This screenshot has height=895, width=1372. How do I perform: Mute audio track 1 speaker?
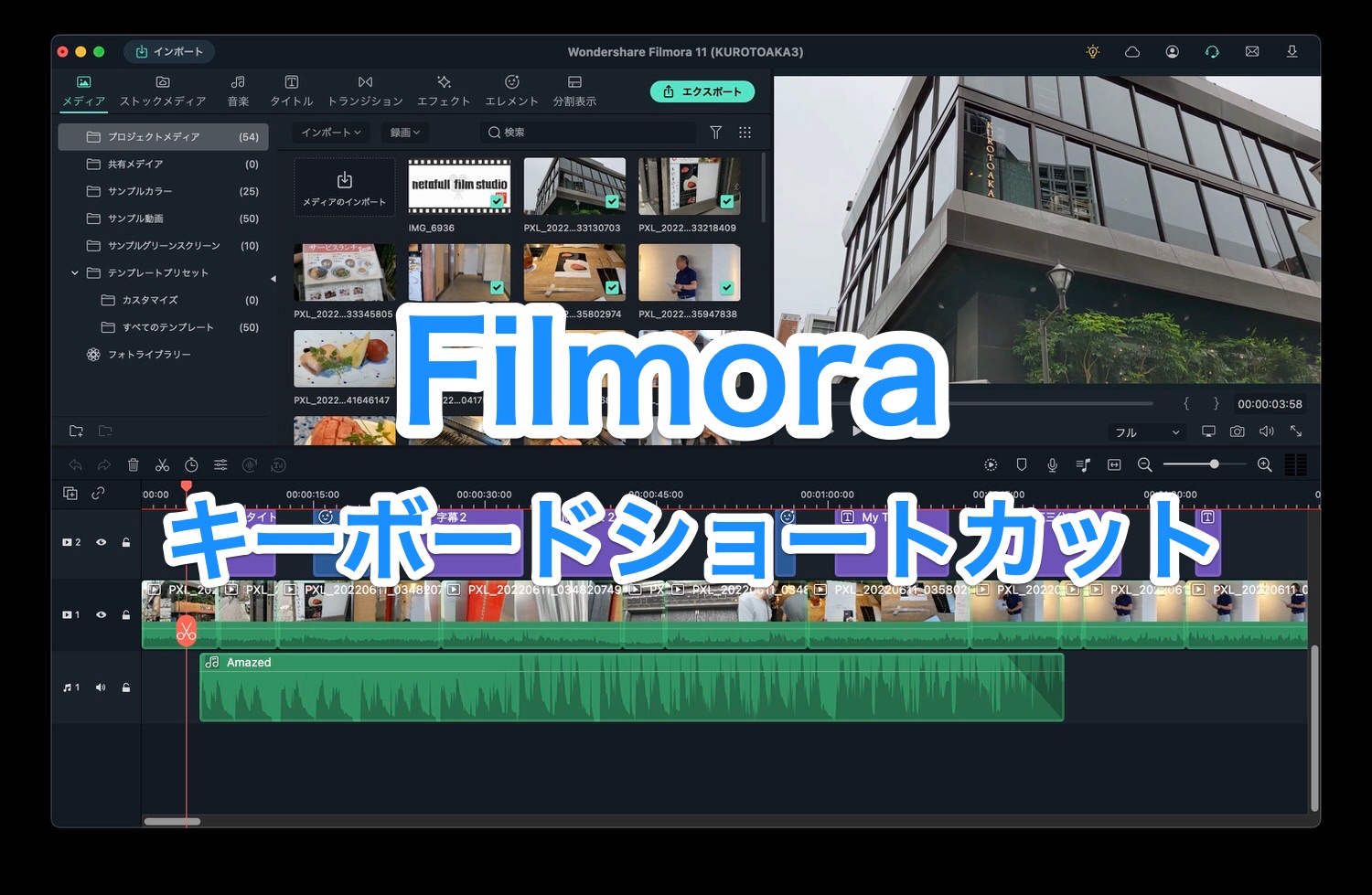click(x=102, y=687)
